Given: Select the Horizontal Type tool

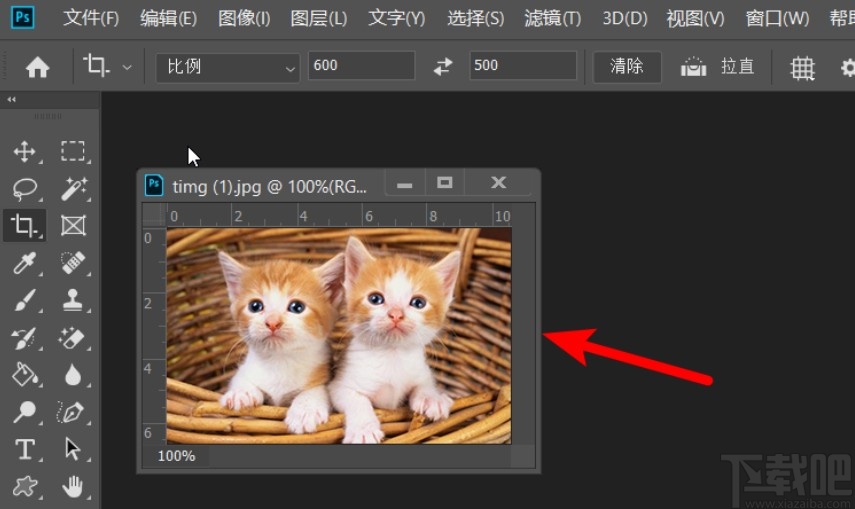Looking at the screenshot, I should click(x=24, y=449).
